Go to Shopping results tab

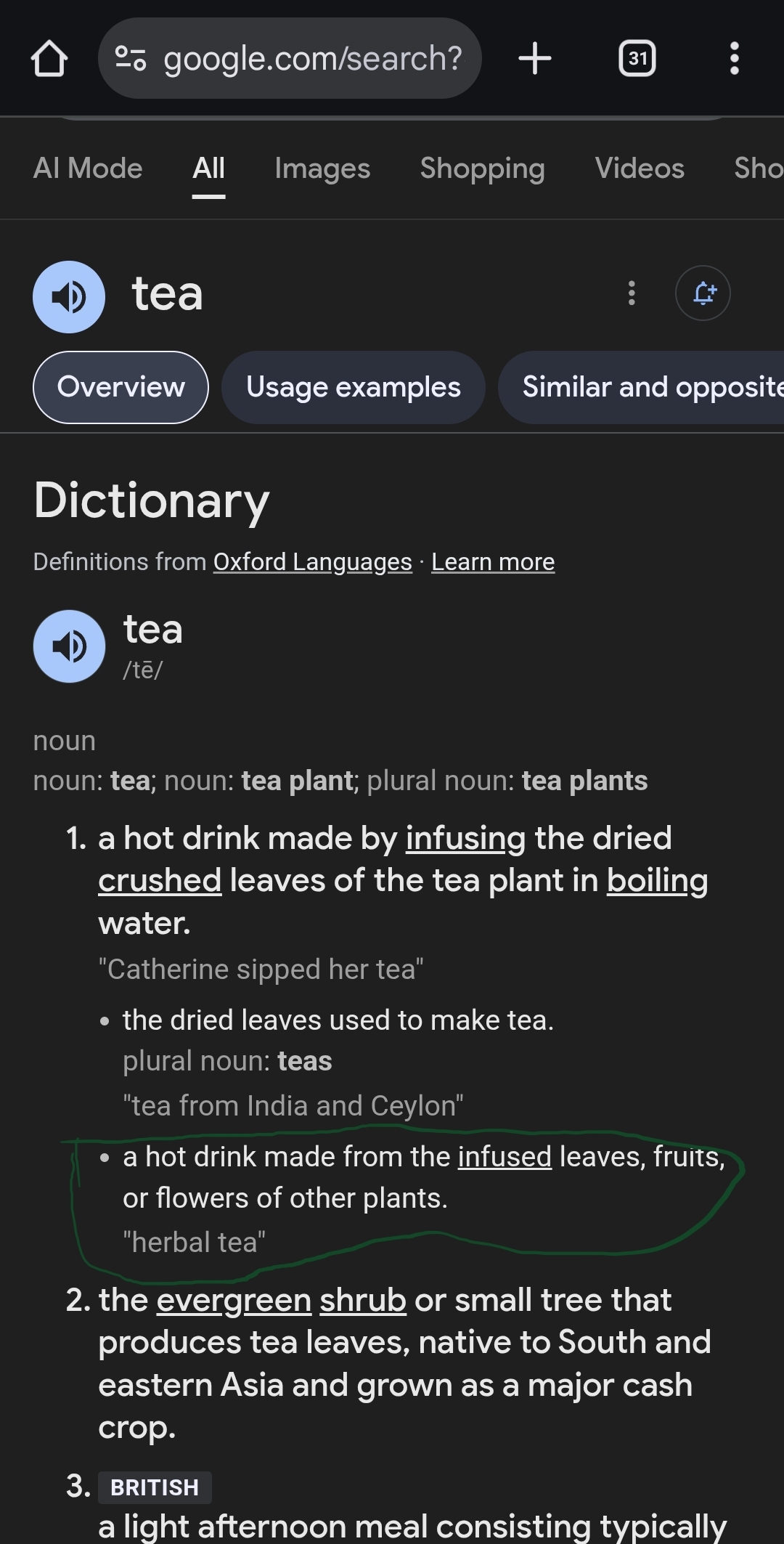pyautogui.click(x=483, y=168)
